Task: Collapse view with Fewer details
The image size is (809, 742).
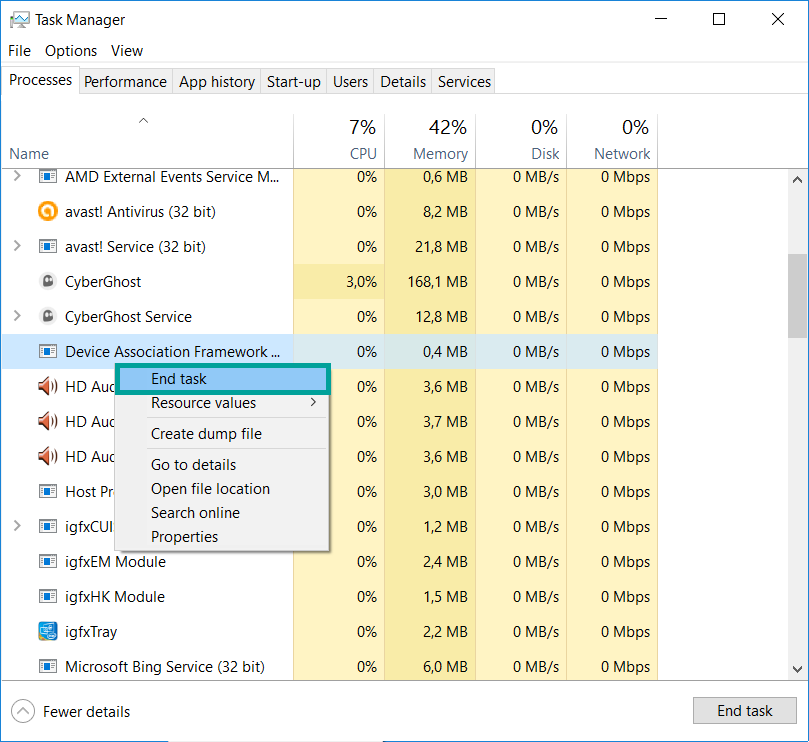Action: pos(72,712)
